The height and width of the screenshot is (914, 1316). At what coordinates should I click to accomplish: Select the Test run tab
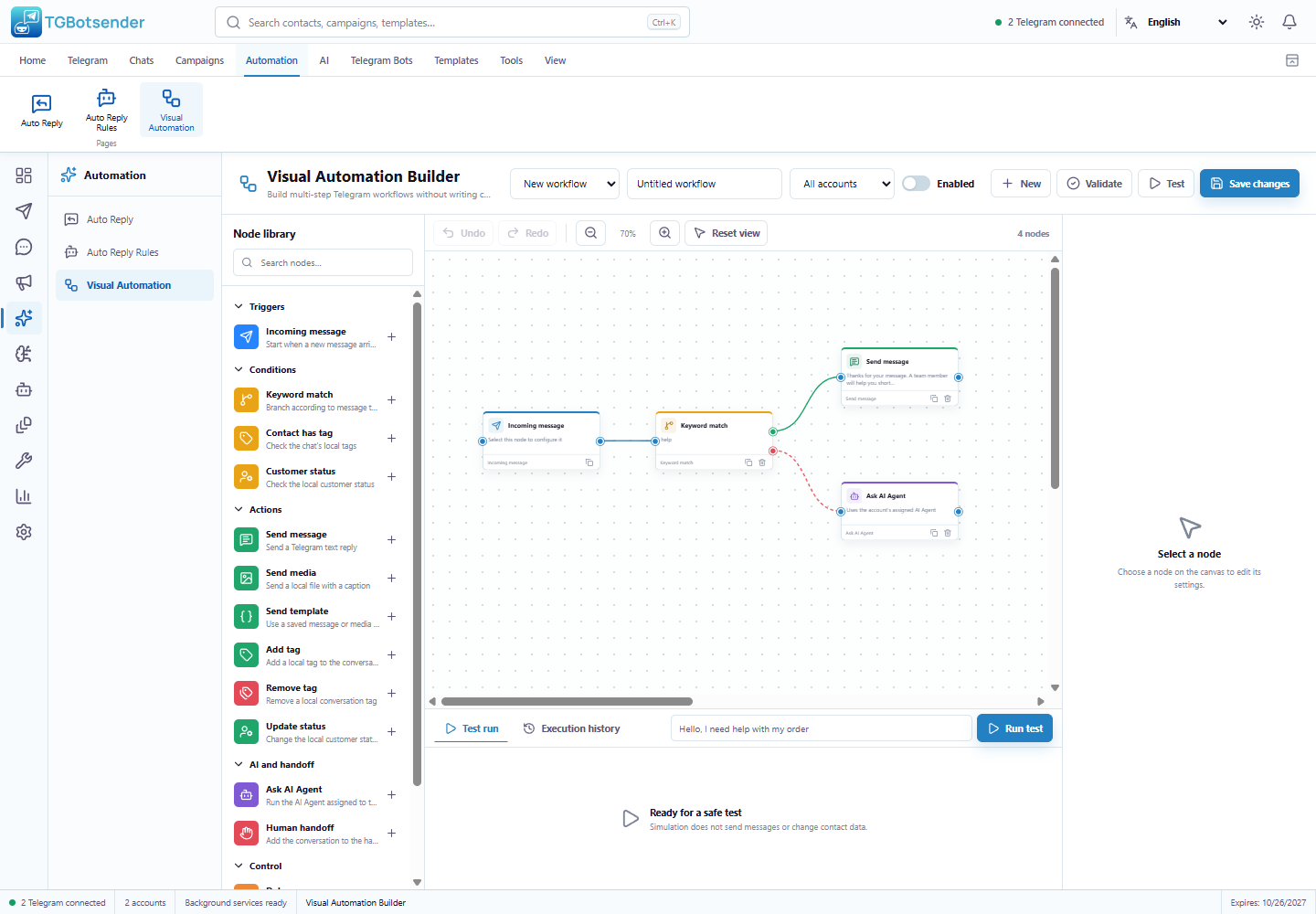pyautogui.click(x=472, y=728)
